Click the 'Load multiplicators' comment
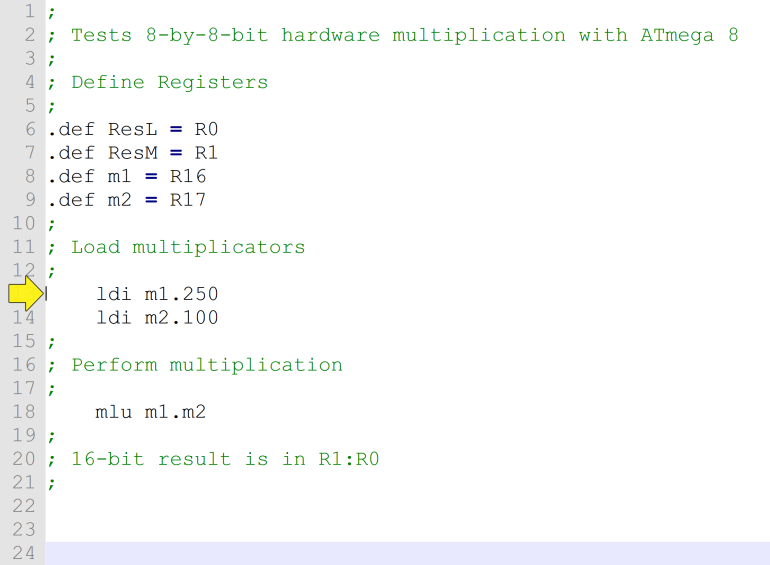The width and height of the screenshot is (770, 565). (188, 247)
